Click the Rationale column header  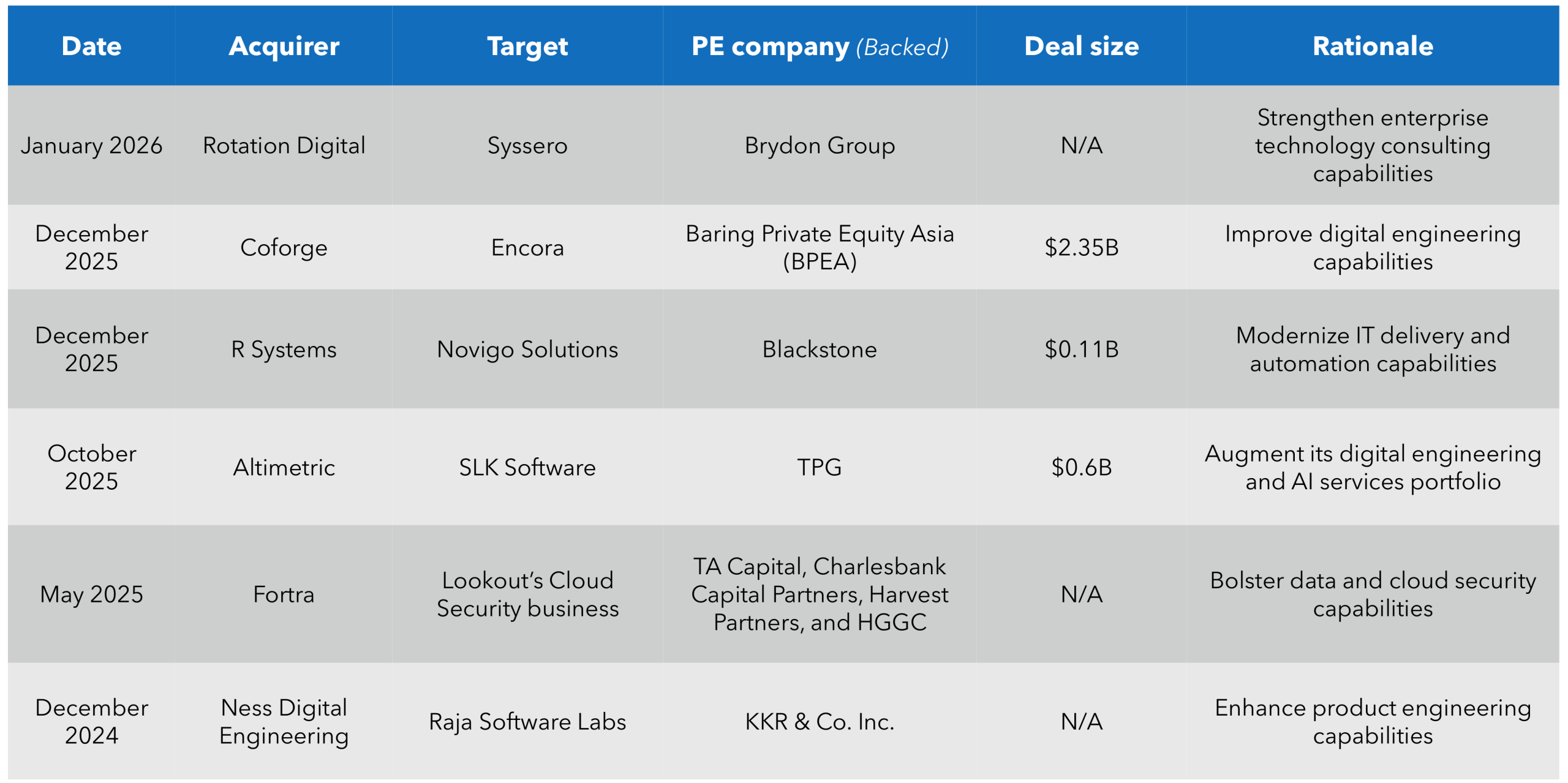1373,47
